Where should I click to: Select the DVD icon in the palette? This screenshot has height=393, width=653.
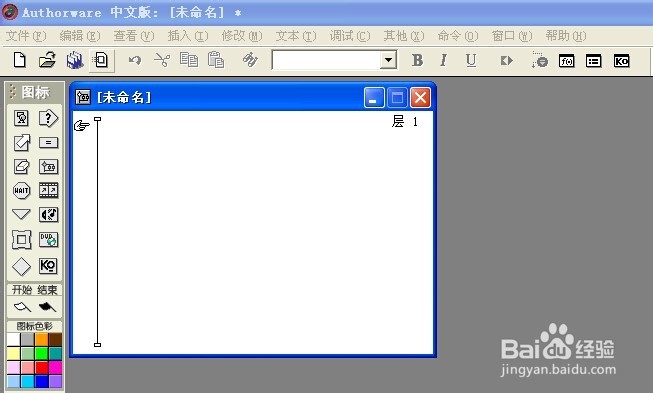tap(48, 239)
